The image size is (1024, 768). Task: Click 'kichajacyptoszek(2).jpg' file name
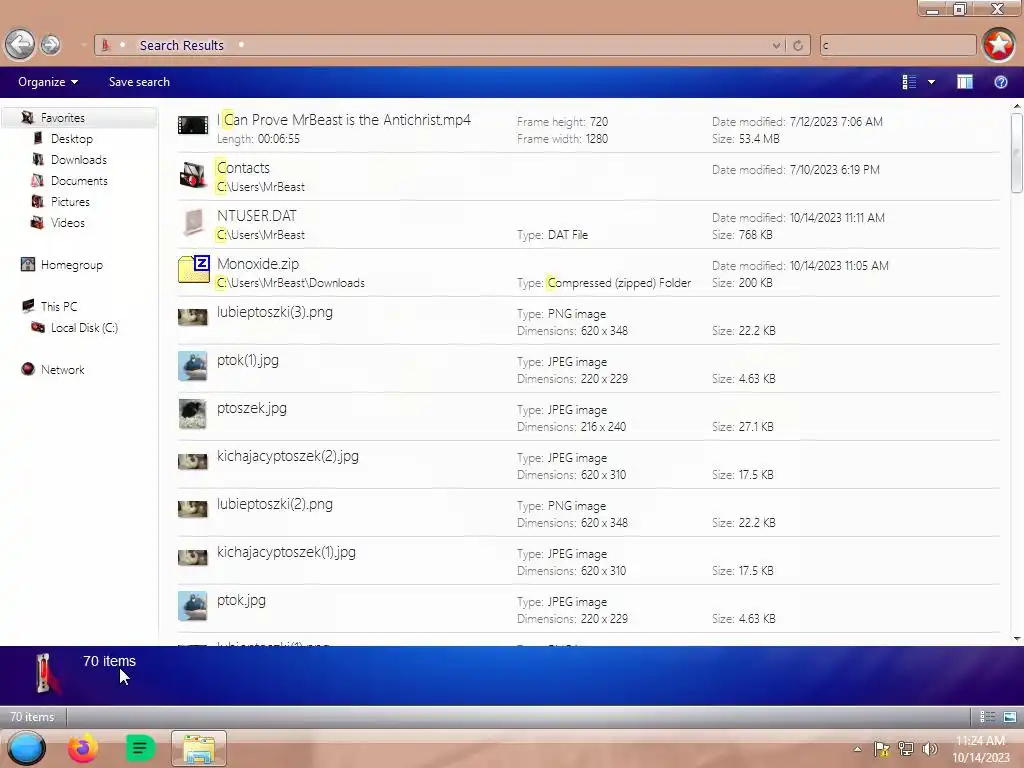tap(288, 456)
